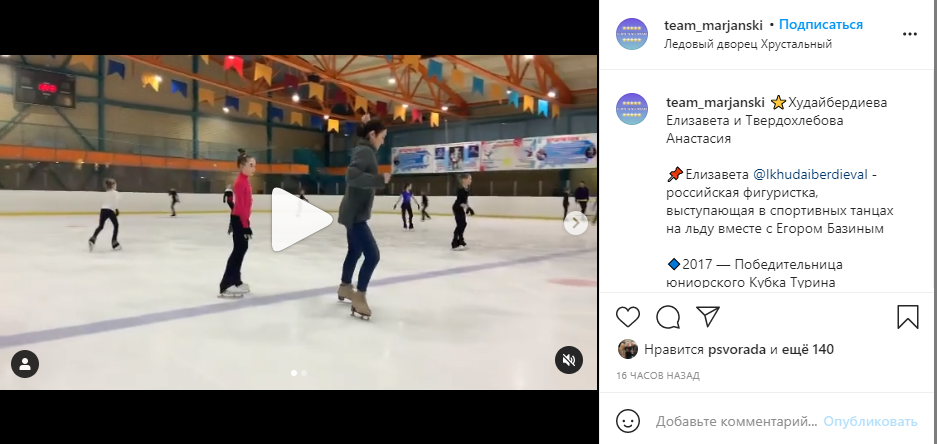Select the second carousel dot indicator
937x444 pixels.
304,373
